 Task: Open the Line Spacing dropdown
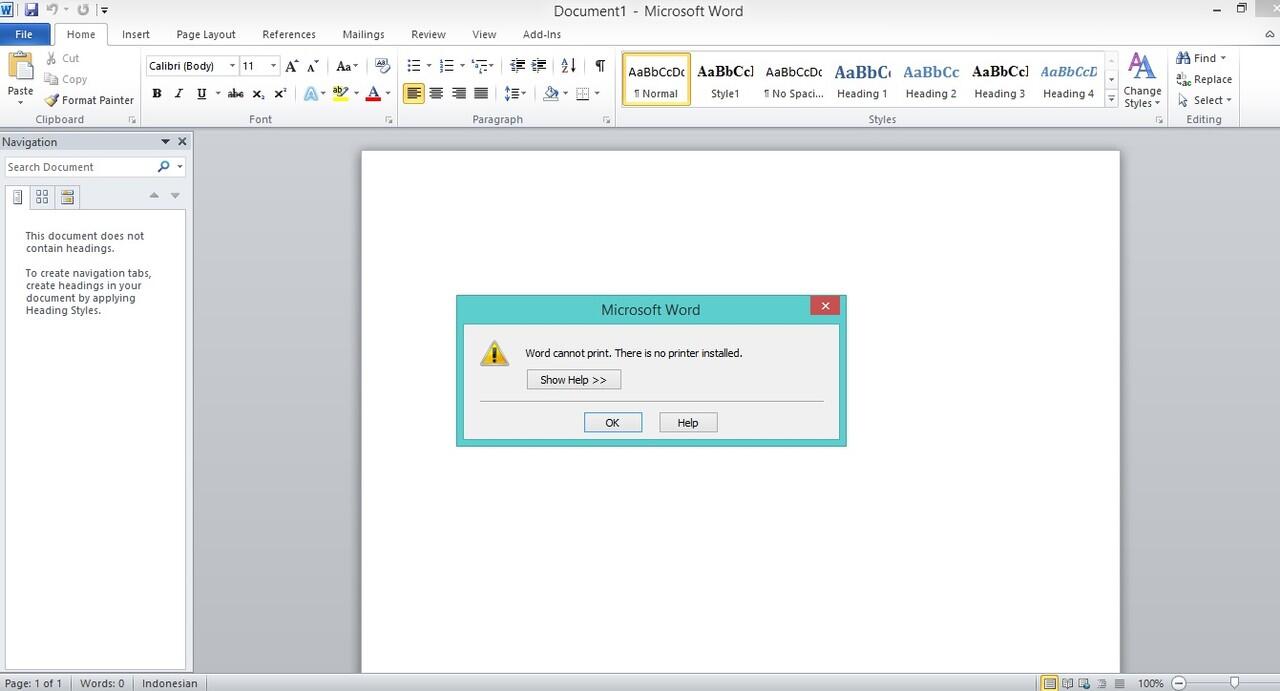click(x=515, y=93)
